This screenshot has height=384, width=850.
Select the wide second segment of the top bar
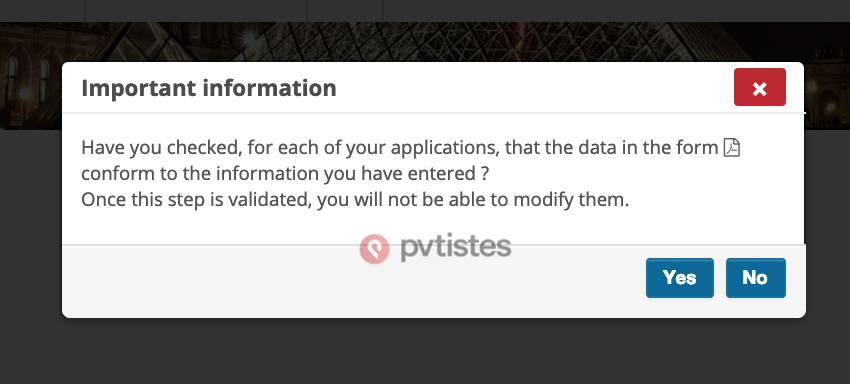[x=196, y=11]
